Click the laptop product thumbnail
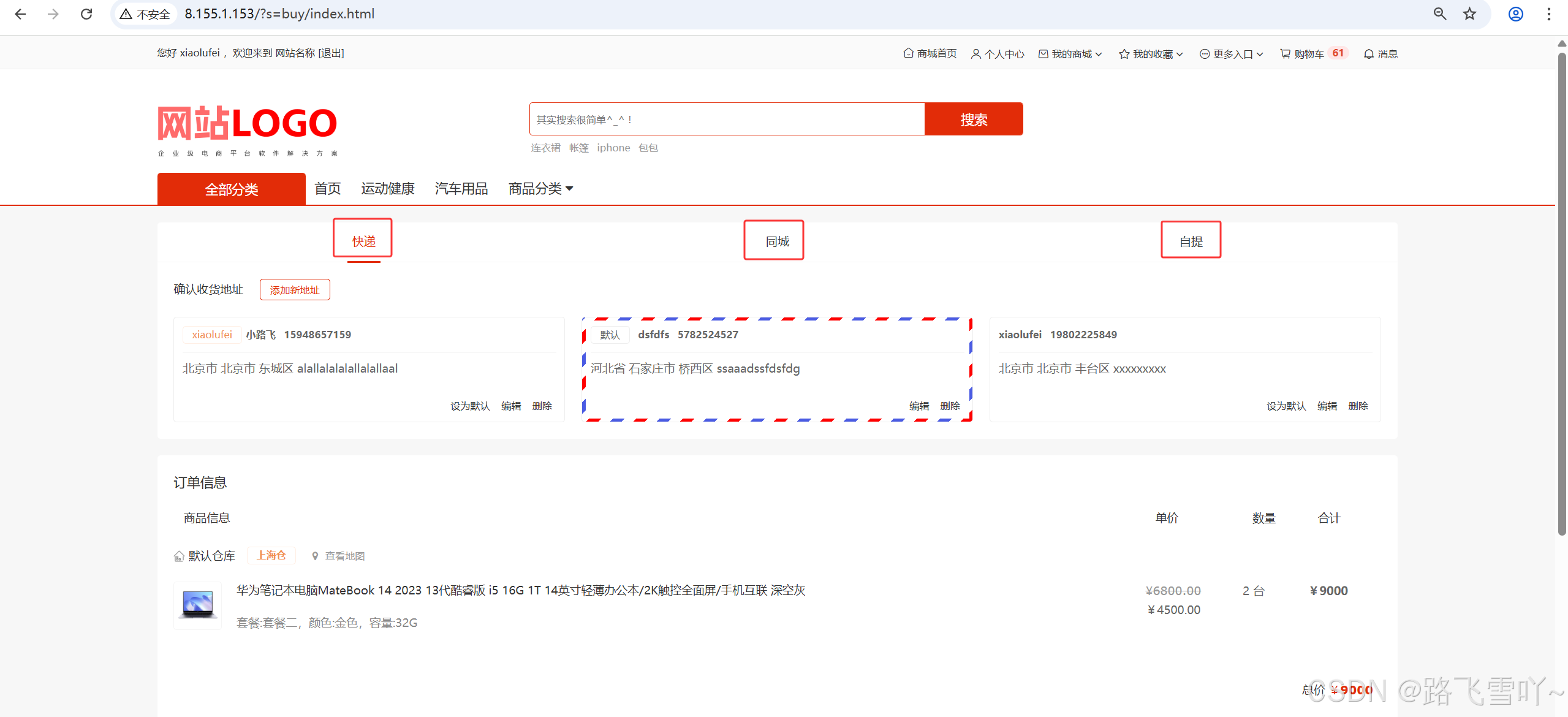Viewport: 1568px width, 717px height. pyautogui.click(x=197, y=605)
